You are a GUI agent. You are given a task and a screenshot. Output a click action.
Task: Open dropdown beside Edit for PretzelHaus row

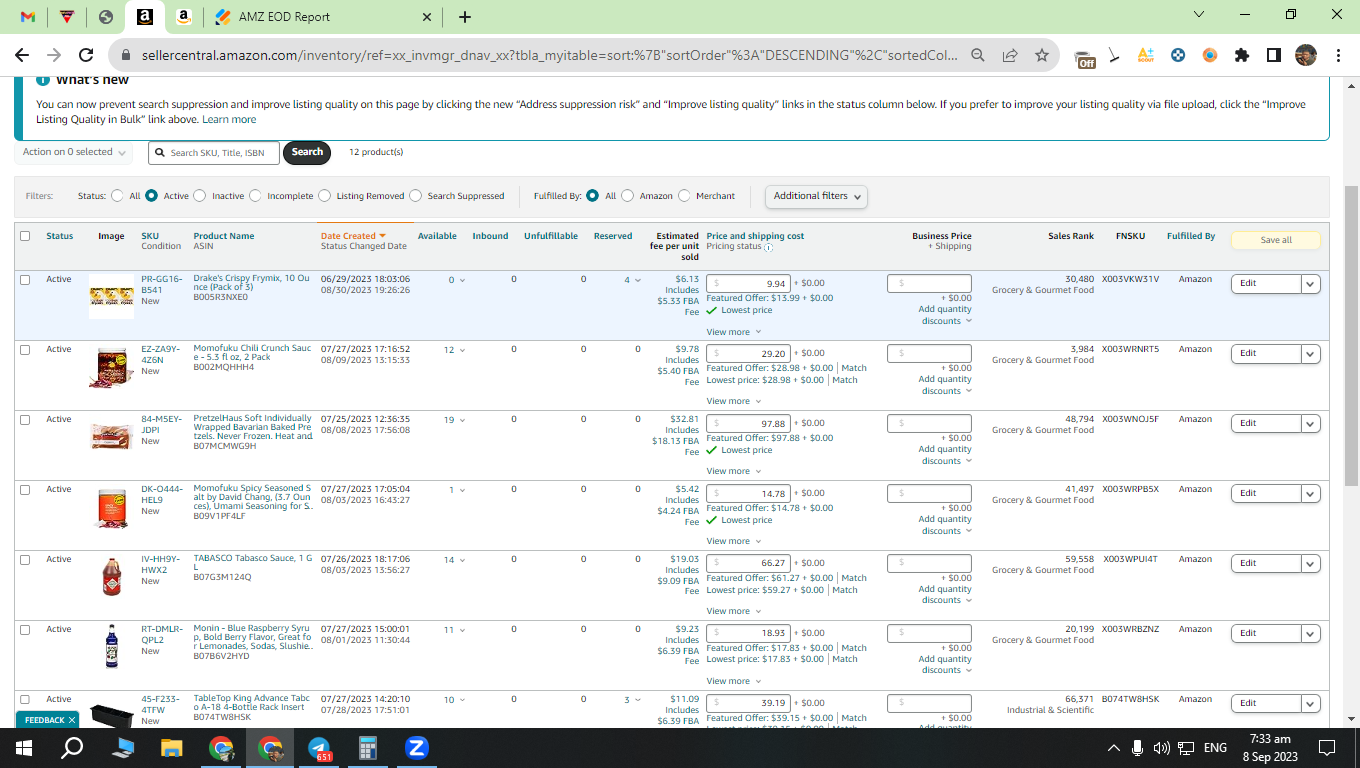coord(1311,423)
